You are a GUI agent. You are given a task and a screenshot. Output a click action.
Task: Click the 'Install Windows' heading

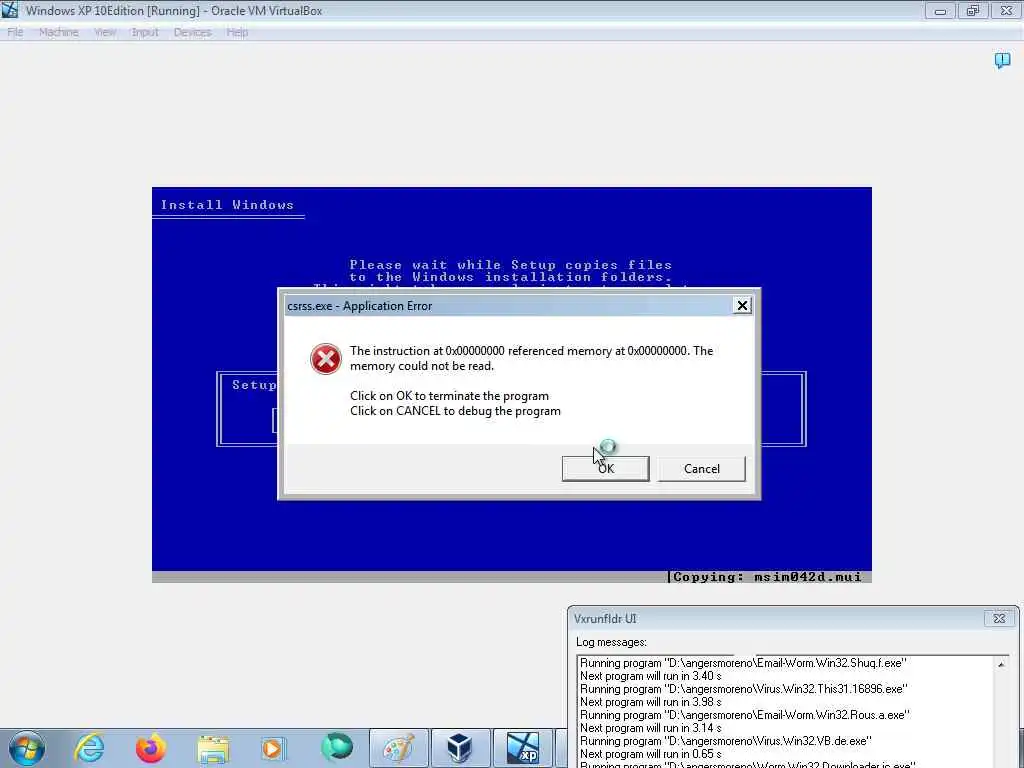[227, 205]
